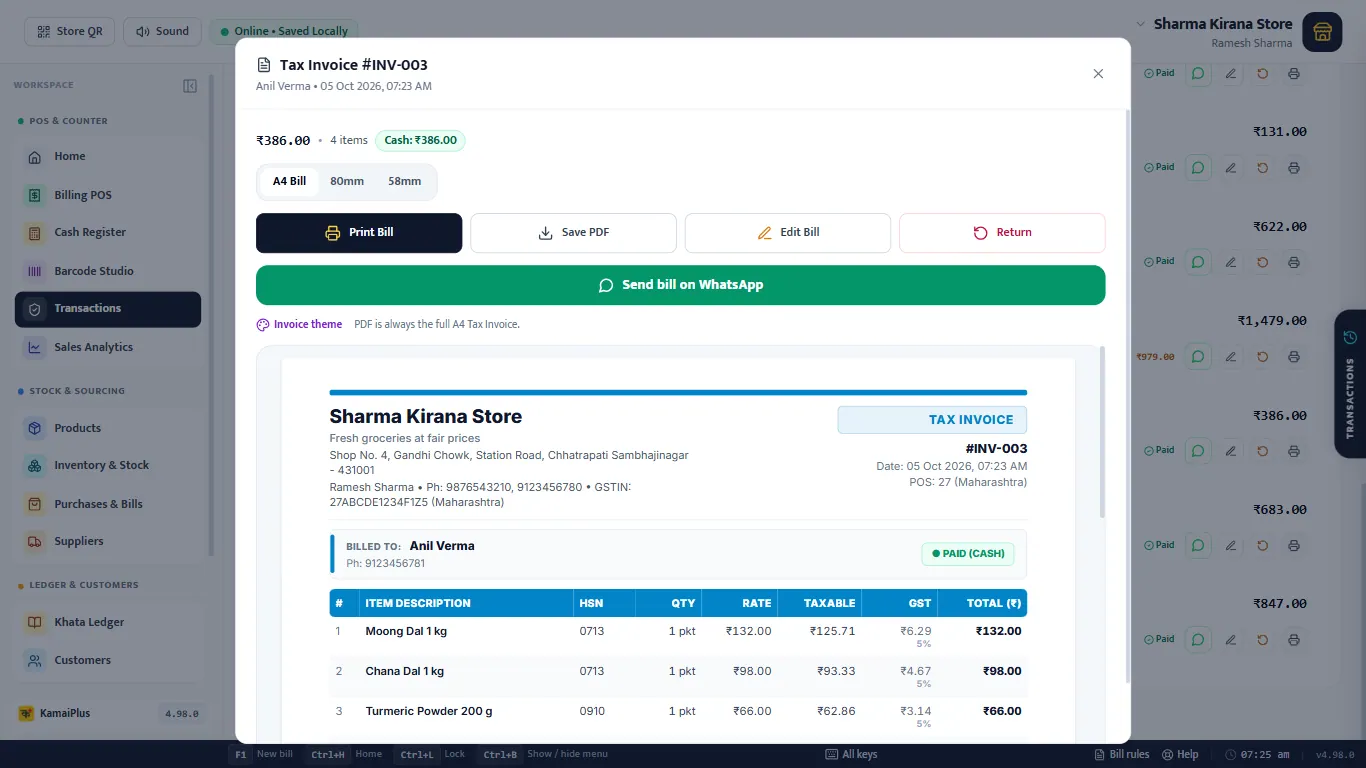Click the Return button in the dialog
Viewport: 1366px width, 768px height.
(1002, 233)
